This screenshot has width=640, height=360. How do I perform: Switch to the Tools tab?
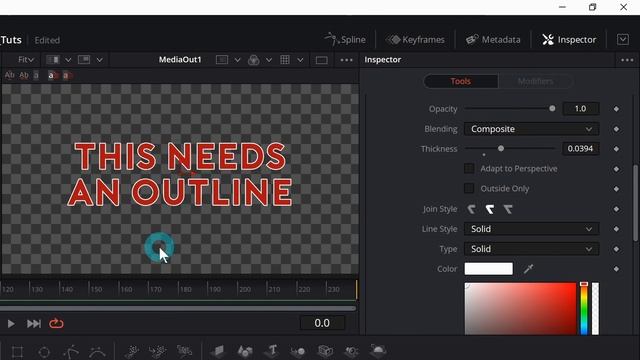[x=461, y=81]
